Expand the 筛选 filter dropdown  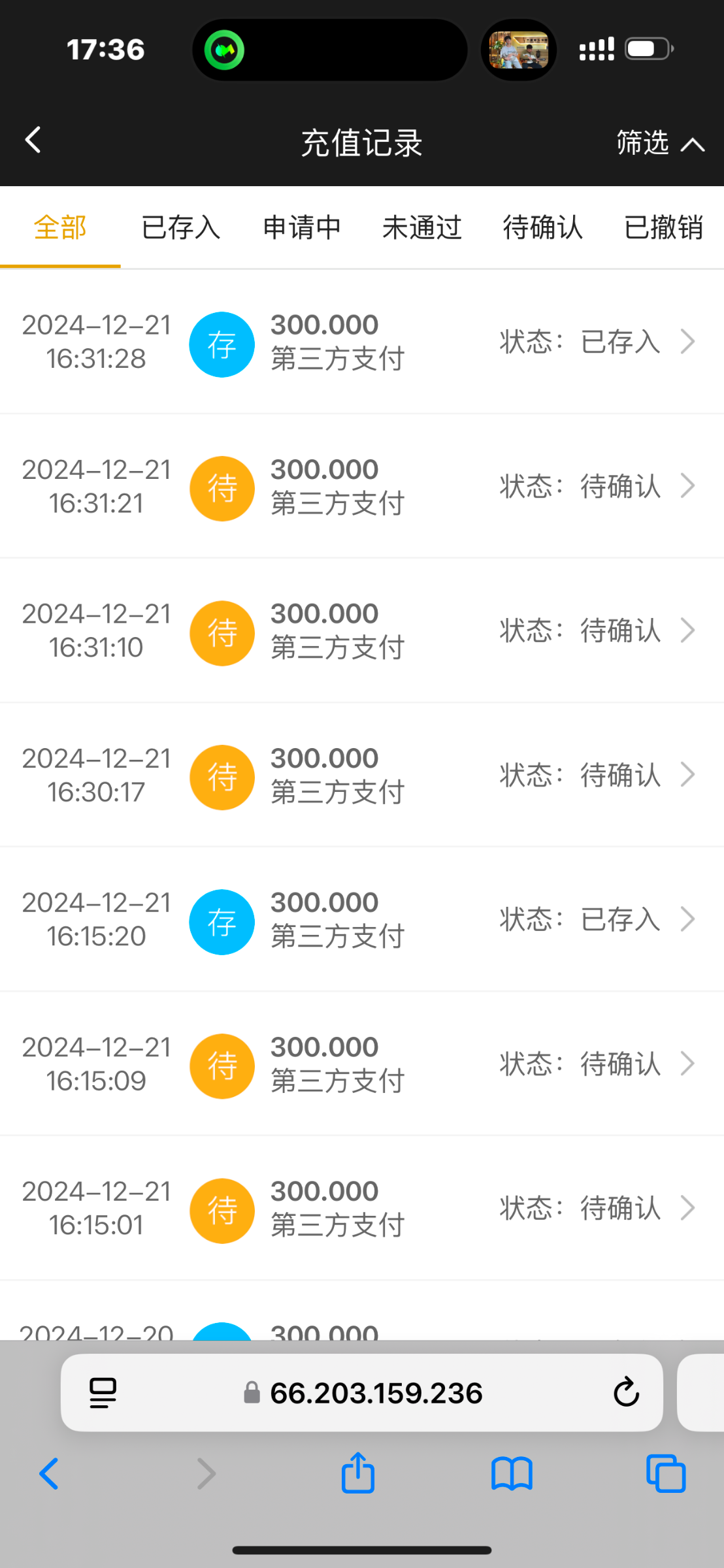[x=660, y=142]
